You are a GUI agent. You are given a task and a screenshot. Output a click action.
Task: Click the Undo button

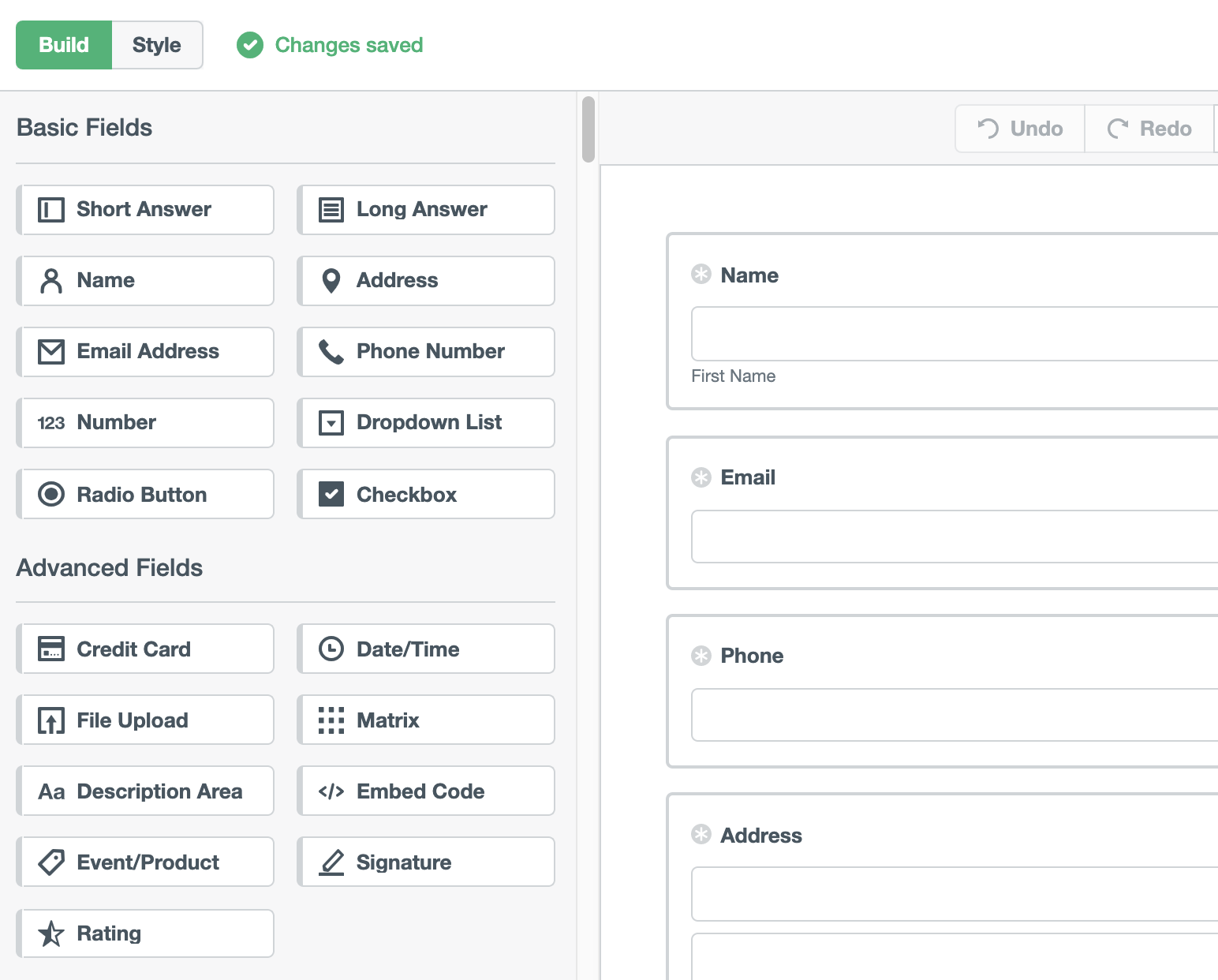(1018, 128)
